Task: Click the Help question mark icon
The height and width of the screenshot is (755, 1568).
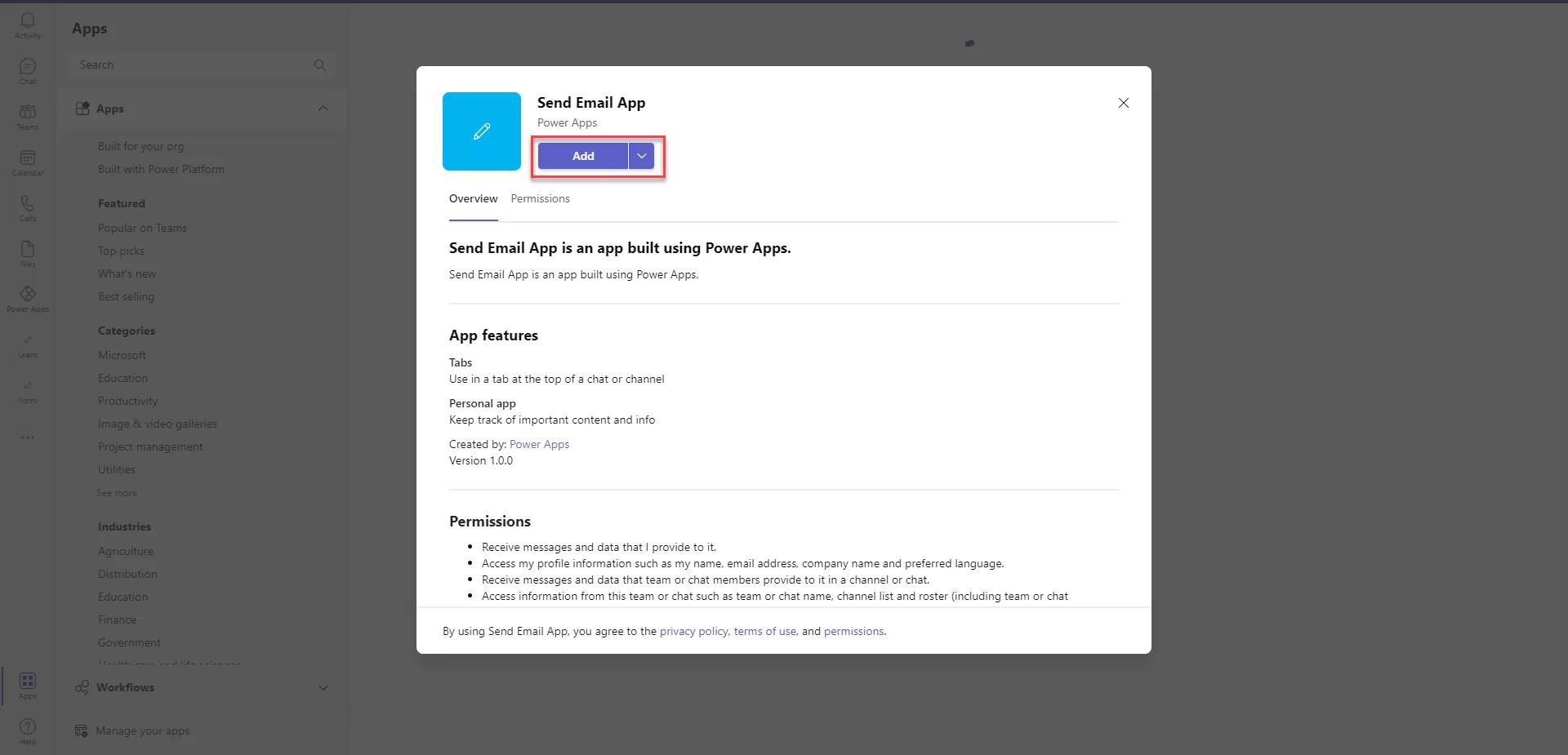Action: pos(28,731)
